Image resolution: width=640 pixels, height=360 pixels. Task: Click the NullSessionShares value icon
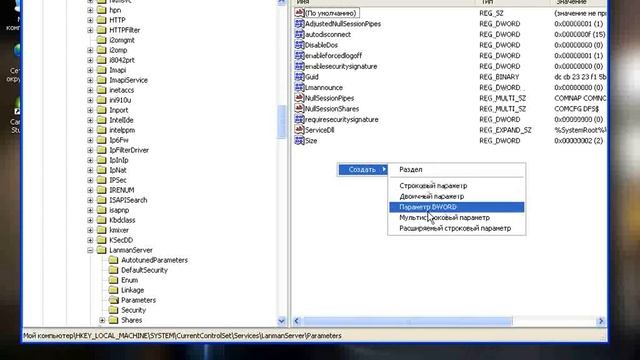[300, 109]
